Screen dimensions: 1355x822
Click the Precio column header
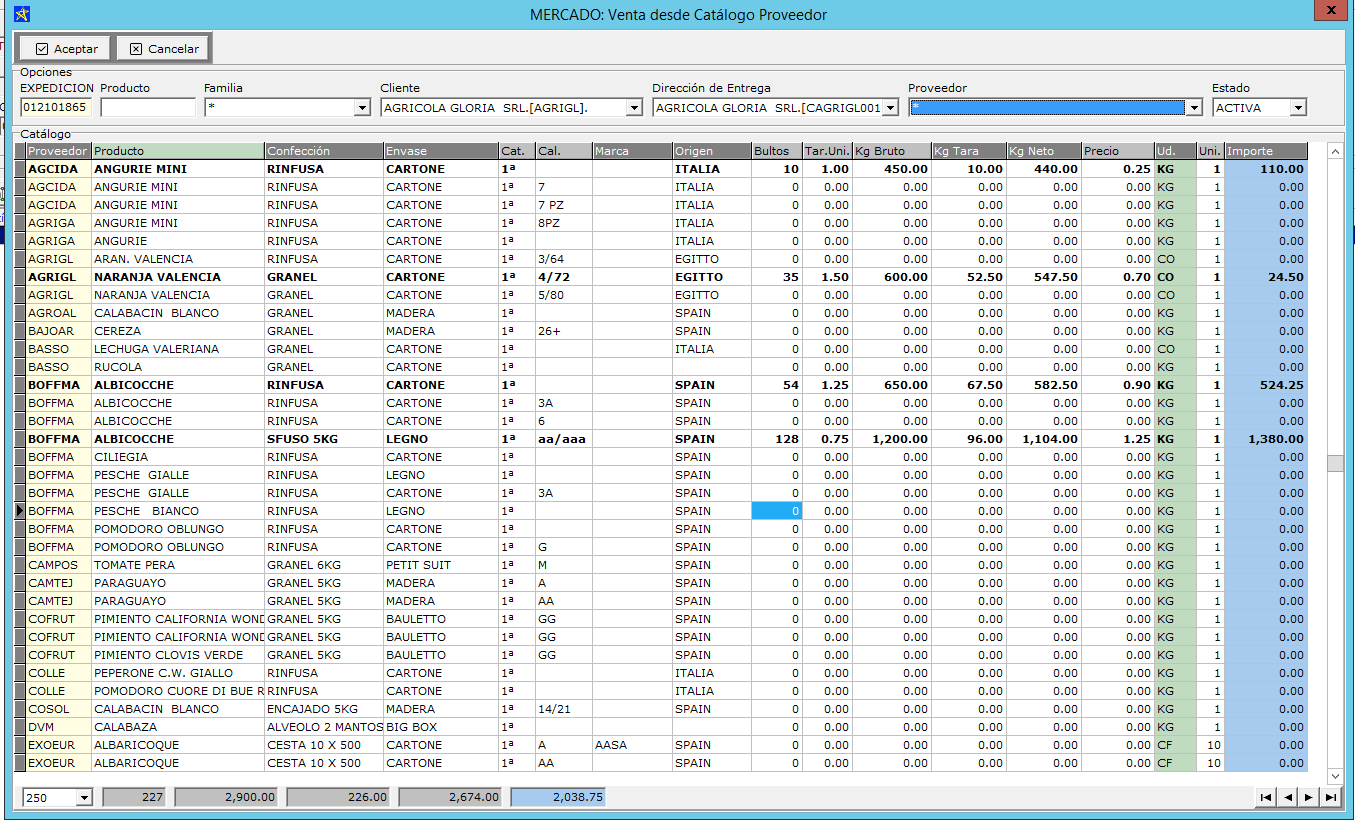(1117, 151)
